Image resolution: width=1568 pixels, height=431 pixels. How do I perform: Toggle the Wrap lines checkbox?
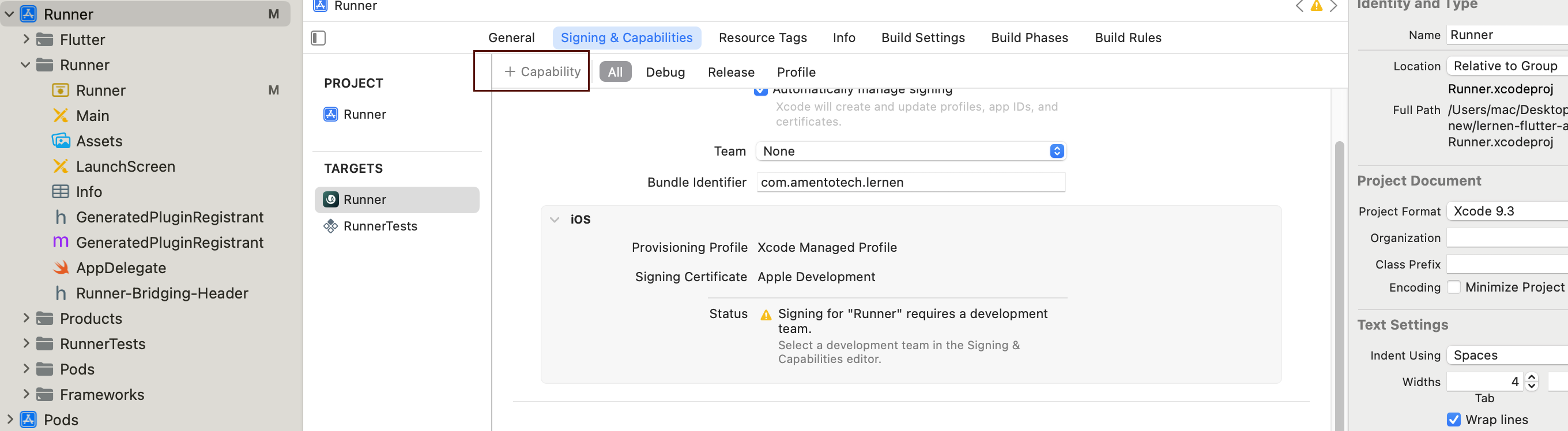[1453, 419]
